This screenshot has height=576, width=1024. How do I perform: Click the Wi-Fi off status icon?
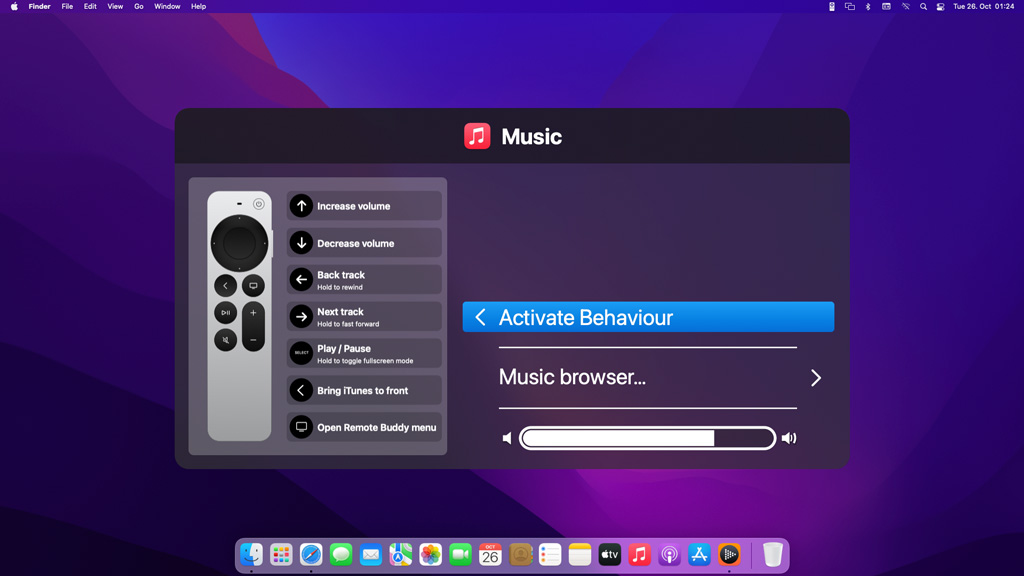pos(905,7)
